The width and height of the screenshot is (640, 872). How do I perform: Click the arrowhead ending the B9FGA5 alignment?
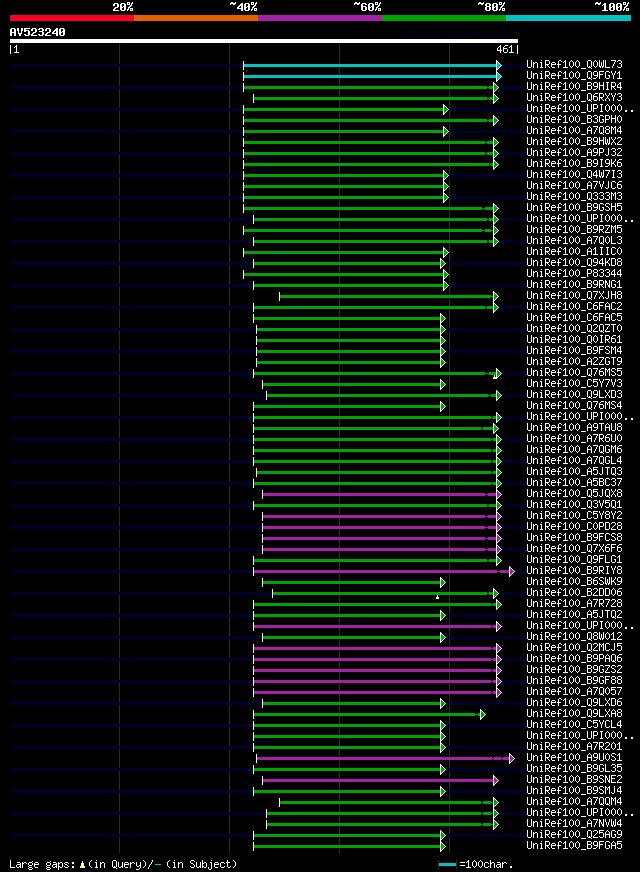coord(443,847)
